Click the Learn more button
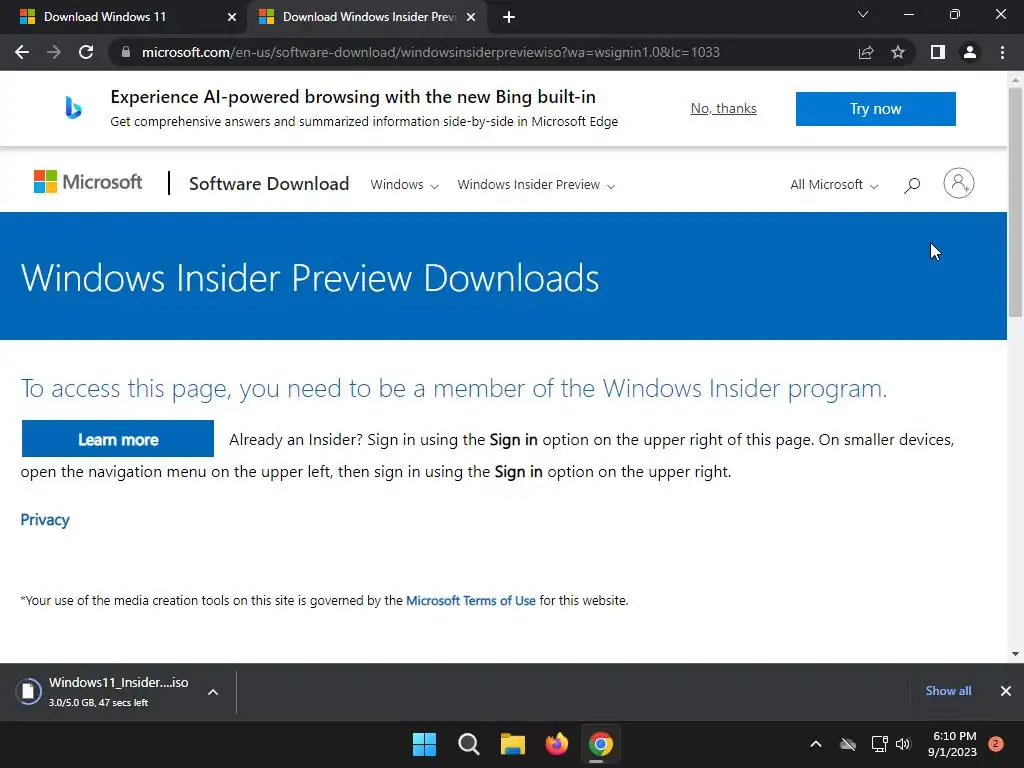The width and height of the screenshot is (1024, 768). point(118,439)
